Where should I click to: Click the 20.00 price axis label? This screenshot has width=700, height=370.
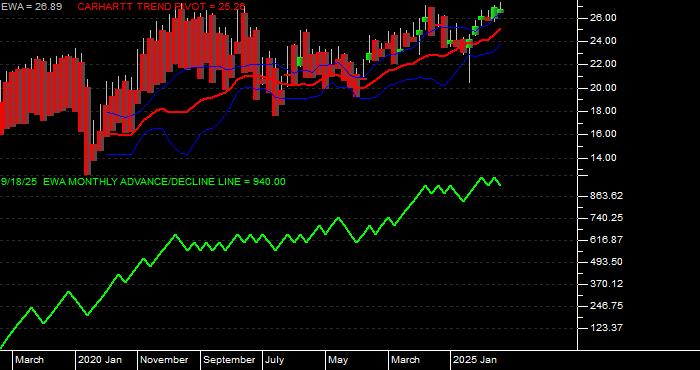[x=604, y=88]
